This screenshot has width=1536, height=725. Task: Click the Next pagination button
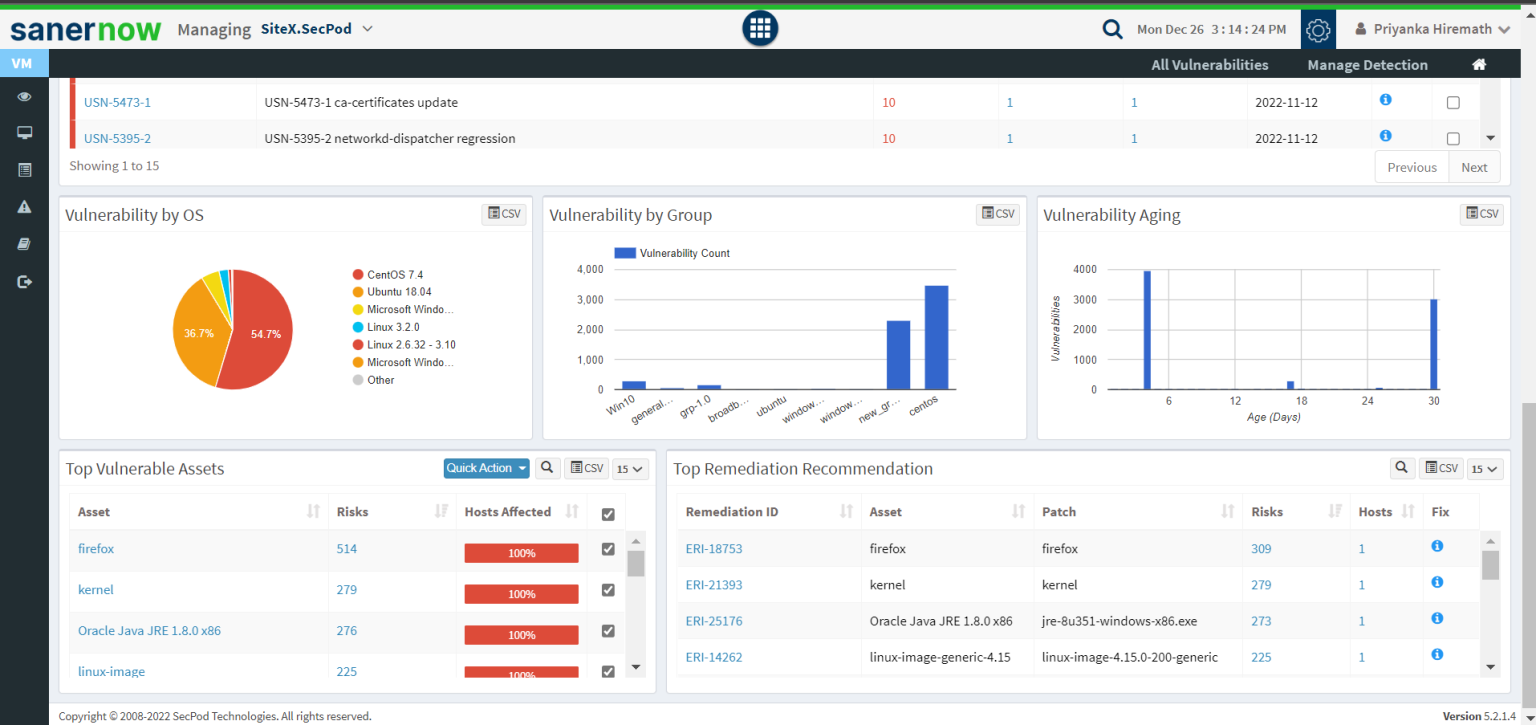1474,166
